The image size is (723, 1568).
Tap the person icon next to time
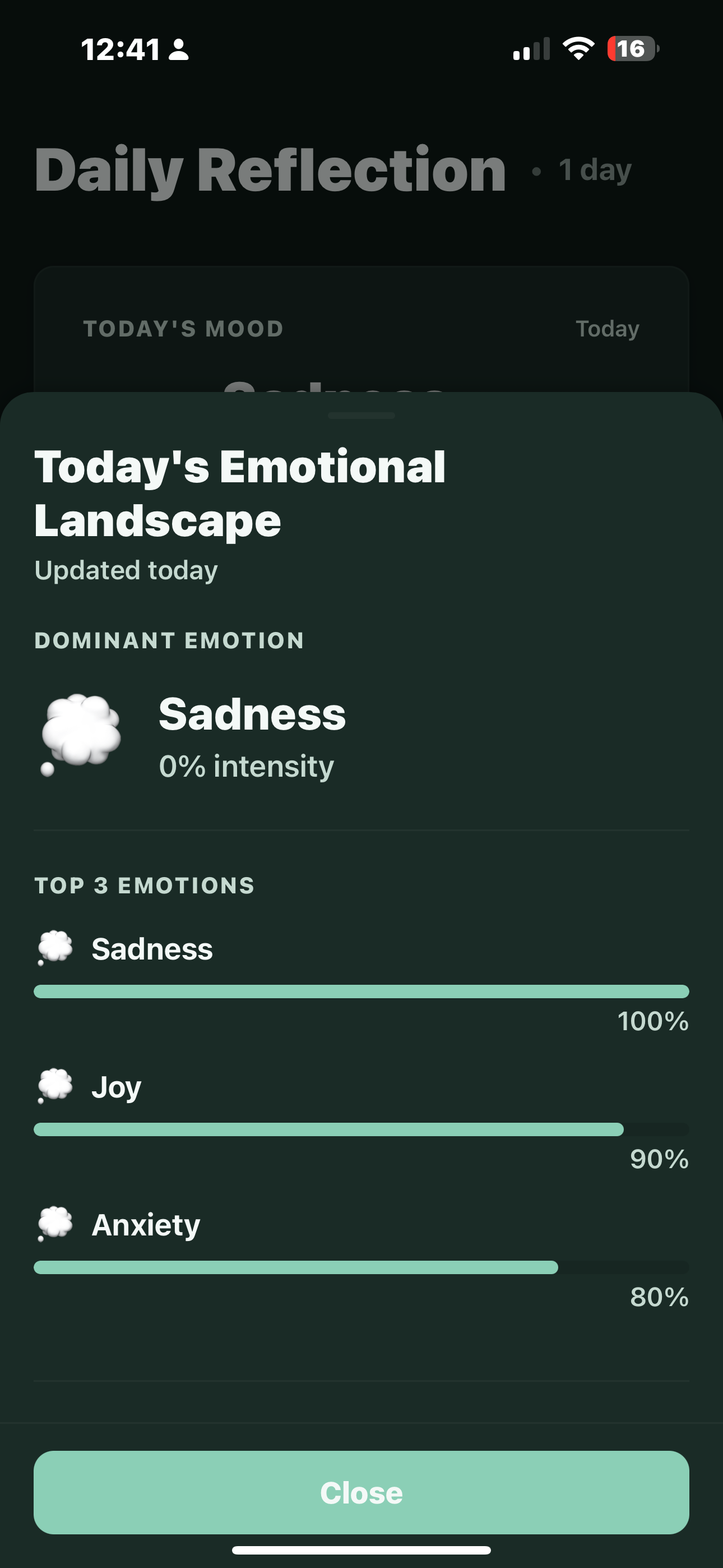(178, 50)
